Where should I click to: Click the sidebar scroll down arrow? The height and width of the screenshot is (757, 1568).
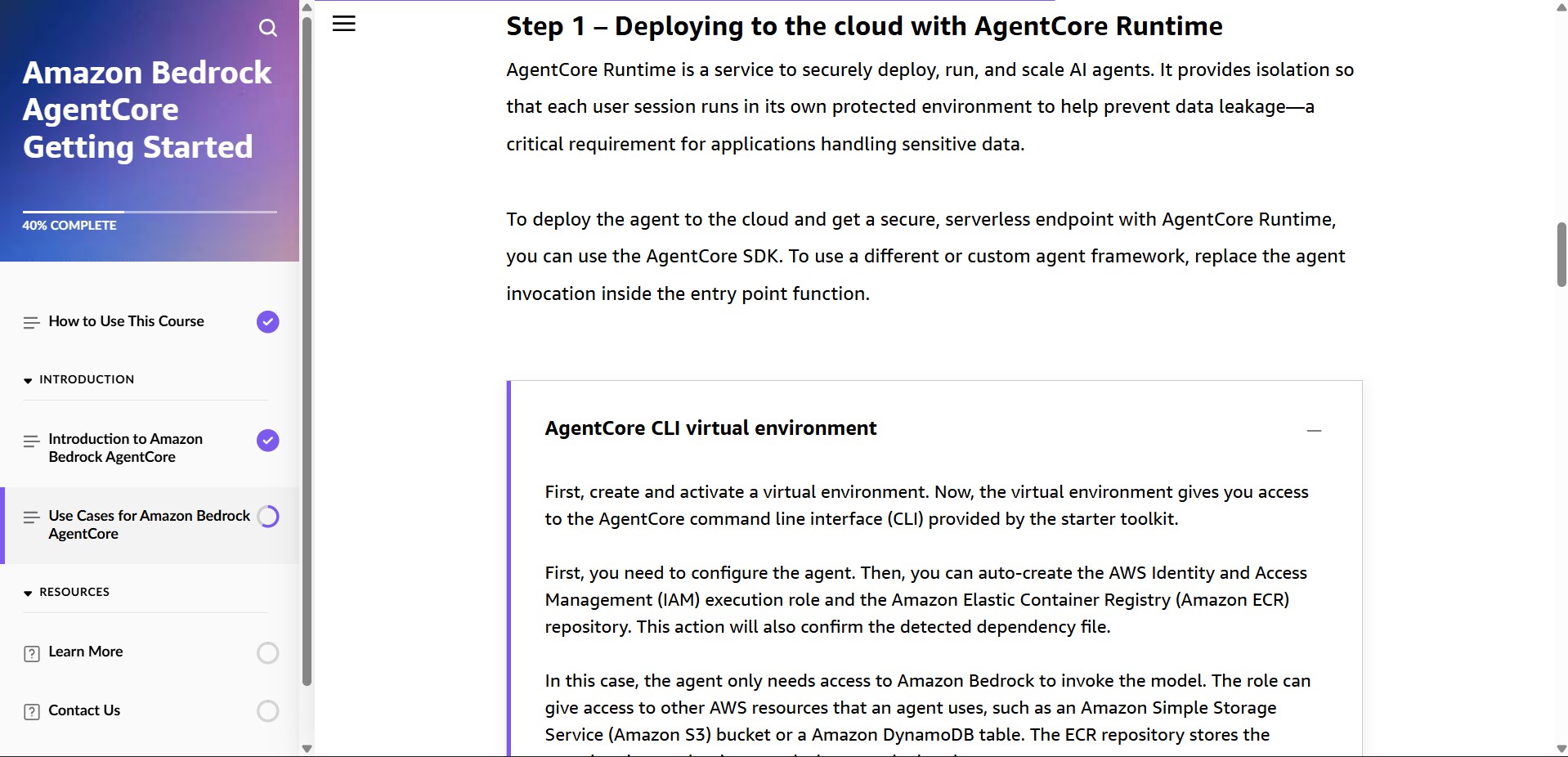tap(307, 748)
